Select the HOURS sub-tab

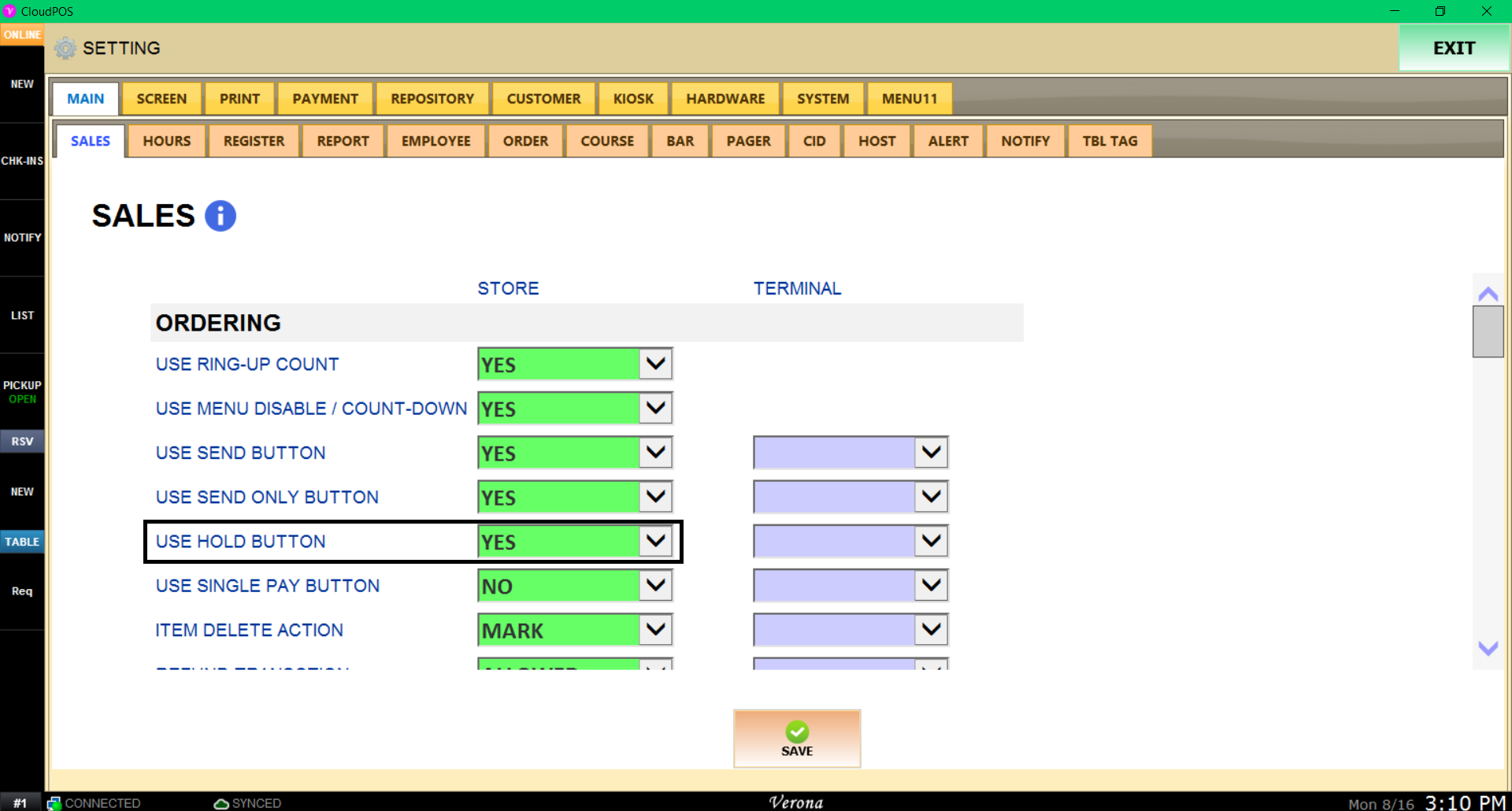(167, 141)
